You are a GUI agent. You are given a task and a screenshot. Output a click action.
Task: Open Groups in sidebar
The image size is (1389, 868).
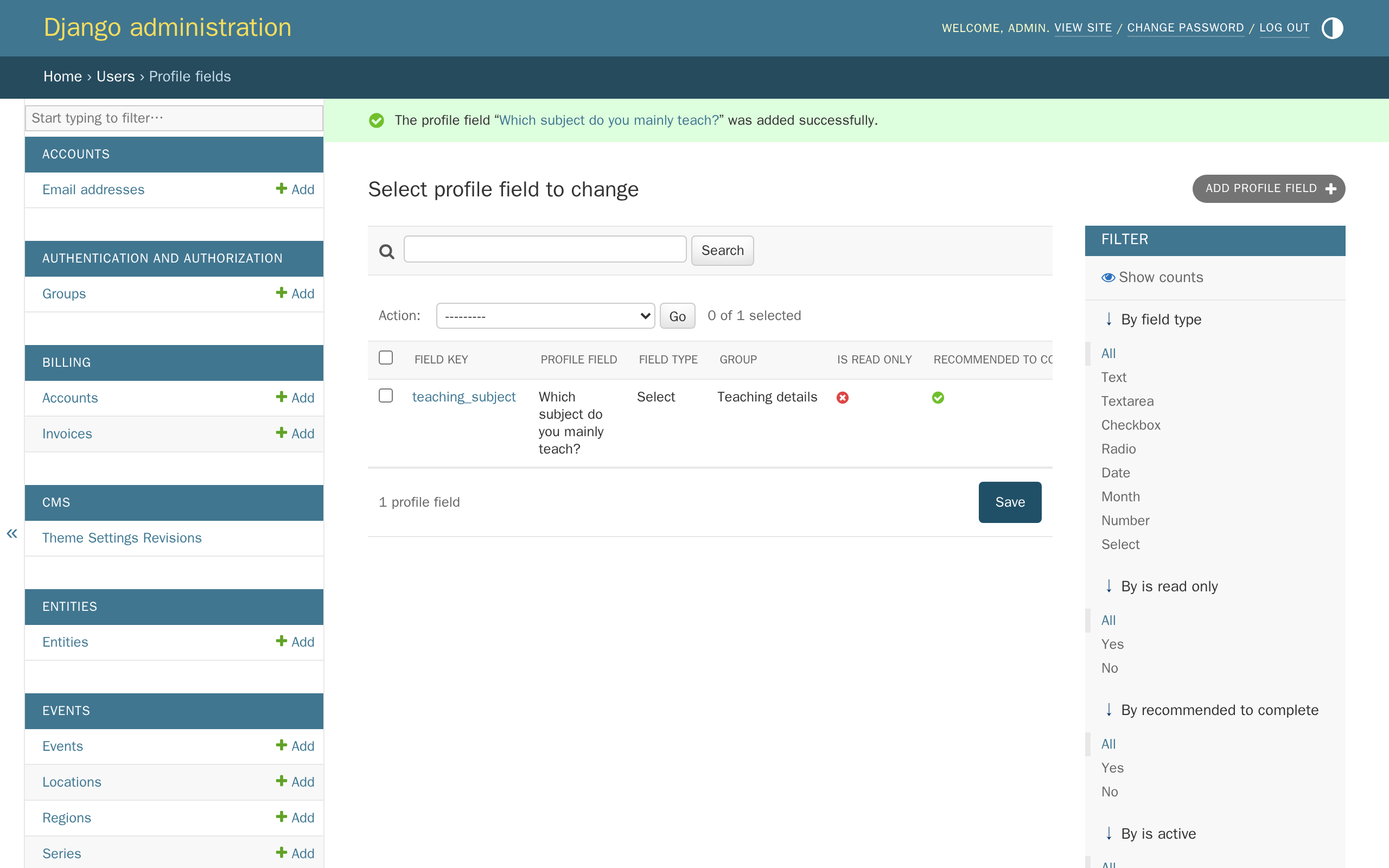(x=63, y=293)
